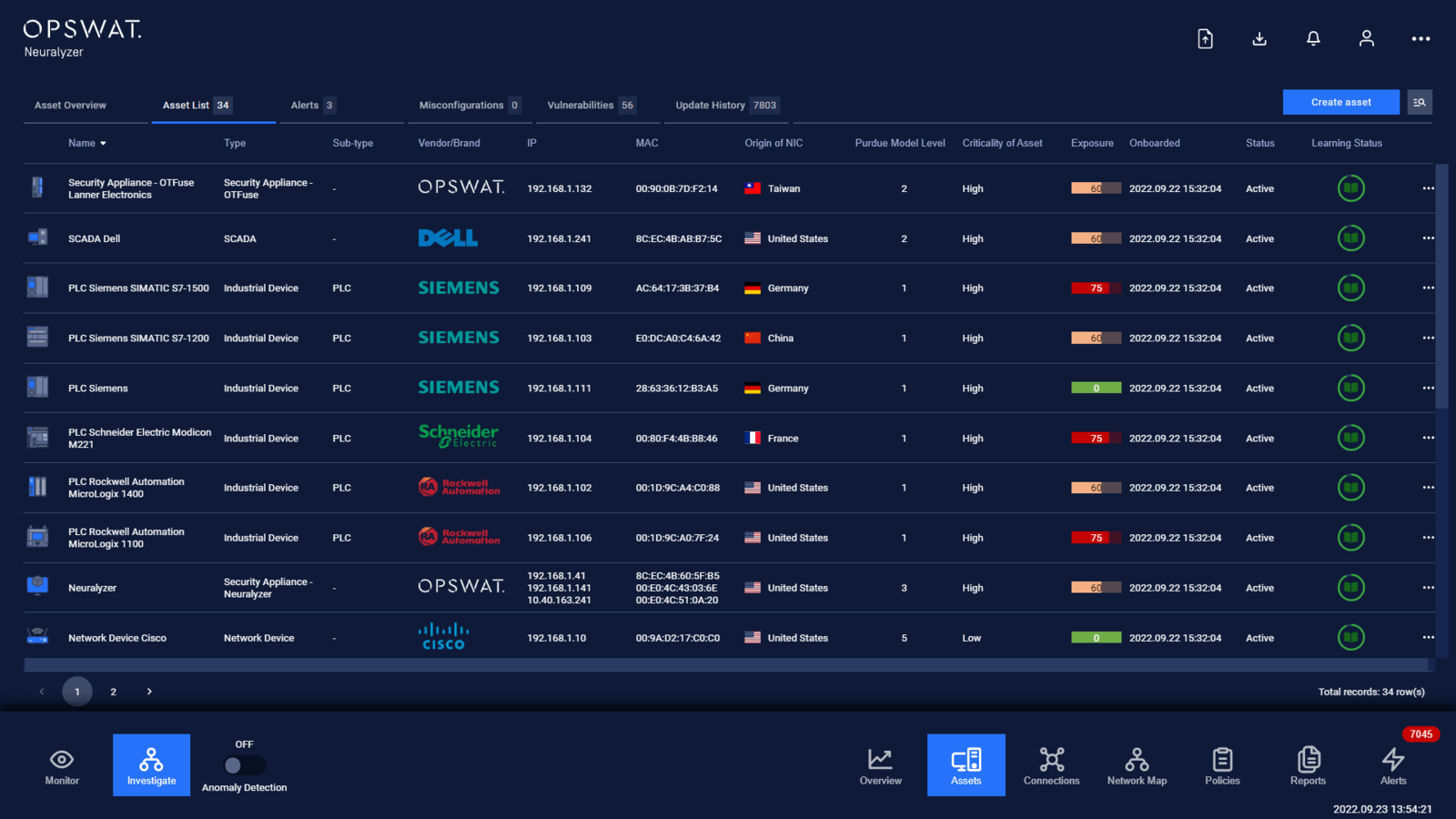
Task: Expand options for the Neuralyzer asset row
Action: coord(1429,587)
